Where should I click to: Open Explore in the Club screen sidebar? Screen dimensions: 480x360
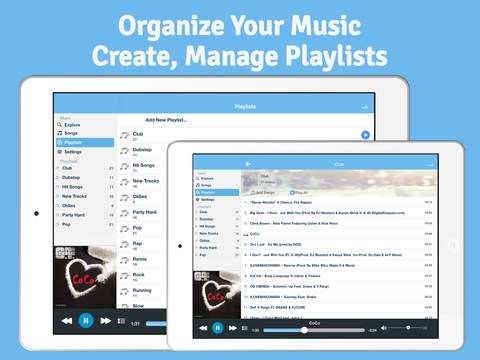click(205, 178)
